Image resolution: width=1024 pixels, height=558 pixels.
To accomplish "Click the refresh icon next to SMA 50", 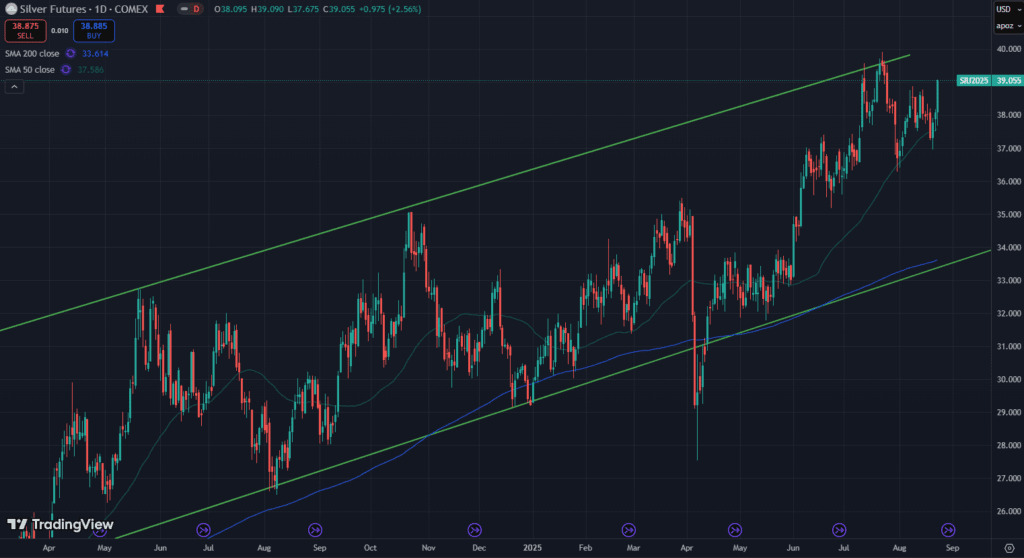I will pos(65,69).
